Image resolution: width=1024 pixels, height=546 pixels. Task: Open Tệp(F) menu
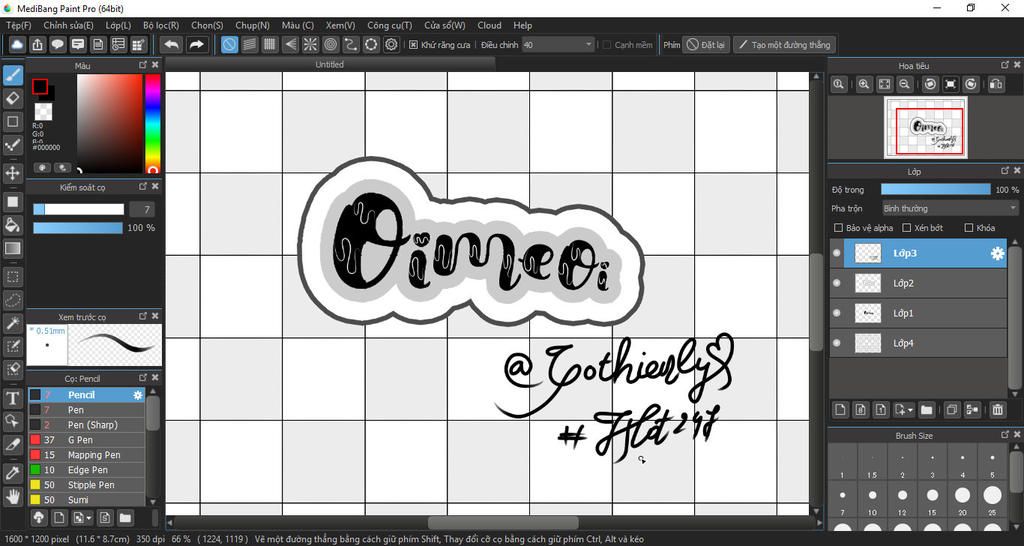coord(18,25)
